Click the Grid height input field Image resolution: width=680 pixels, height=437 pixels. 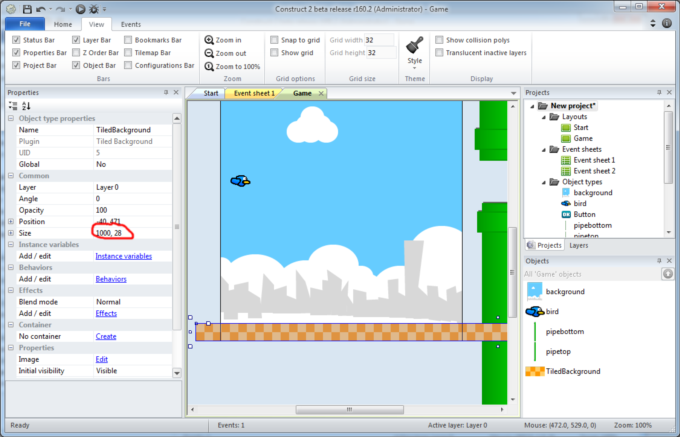381,52
